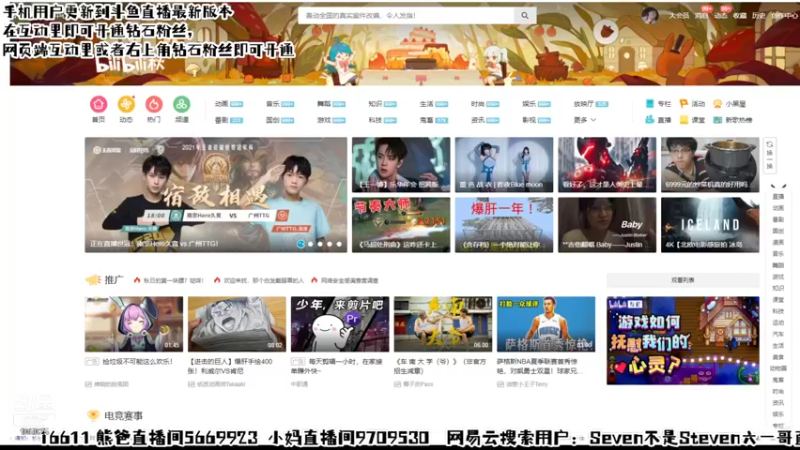Open the 生活 category

(426, 104)
